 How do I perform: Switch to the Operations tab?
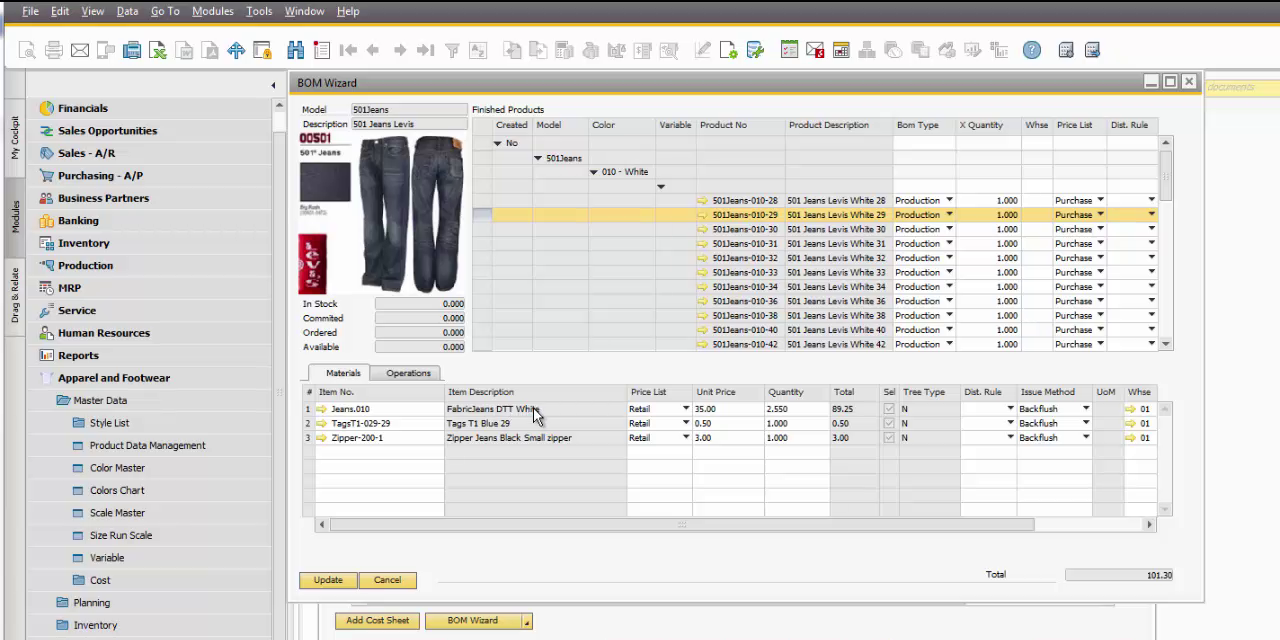coord(408,373)
